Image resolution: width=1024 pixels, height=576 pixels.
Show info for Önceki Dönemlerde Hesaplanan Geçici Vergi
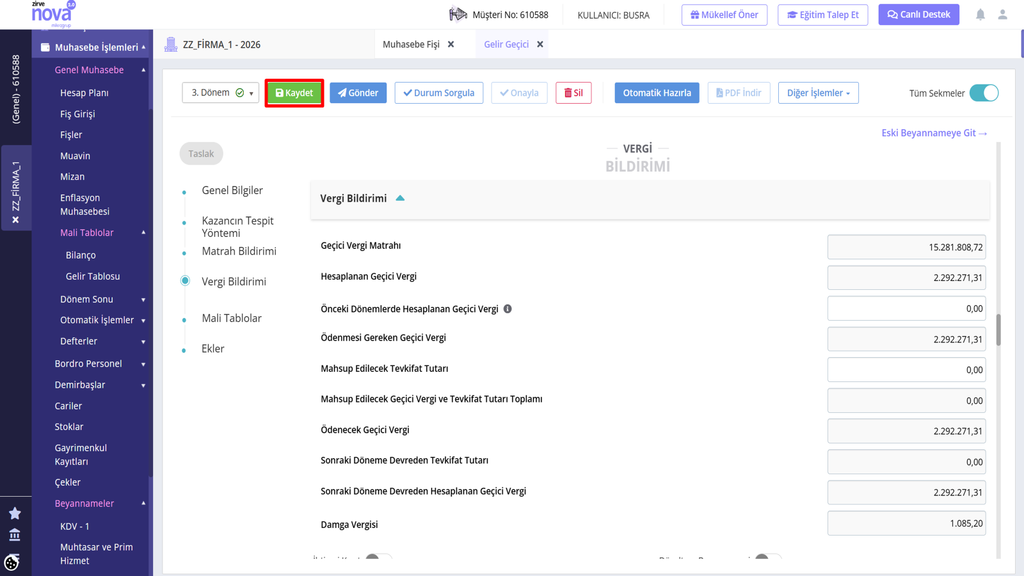[x=507, y=309]
